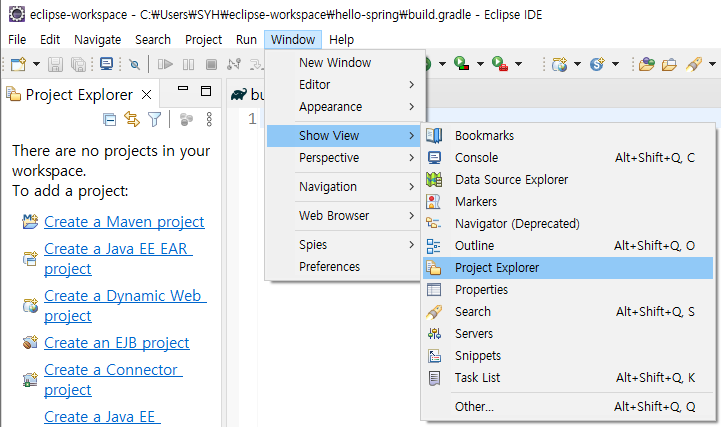Select Search view in Show View list
Image resolution: width=721 pixels, height=427 pixels.
[x=568, y=312]
